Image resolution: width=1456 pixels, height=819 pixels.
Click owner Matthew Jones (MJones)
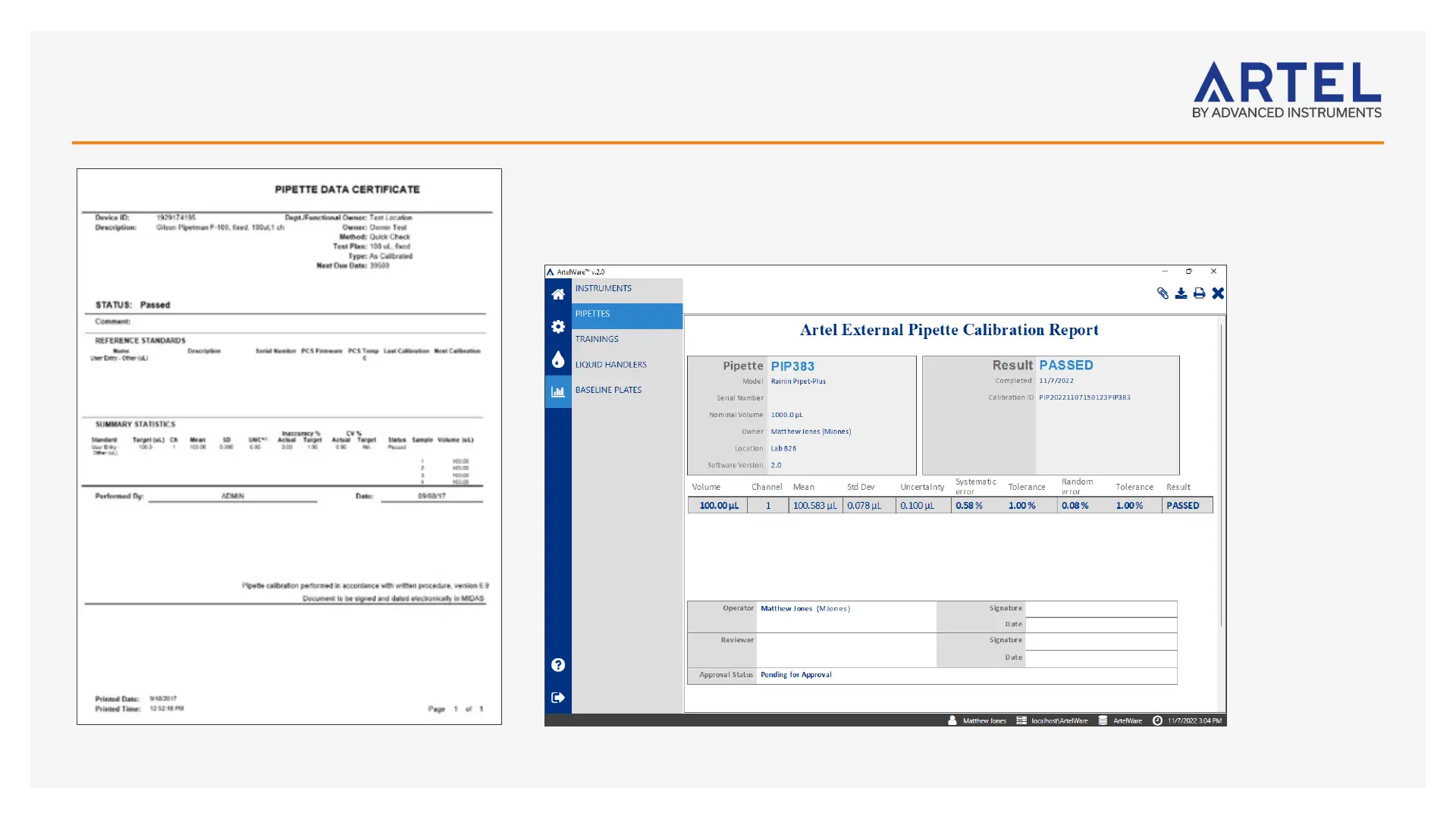pos(811,431)
